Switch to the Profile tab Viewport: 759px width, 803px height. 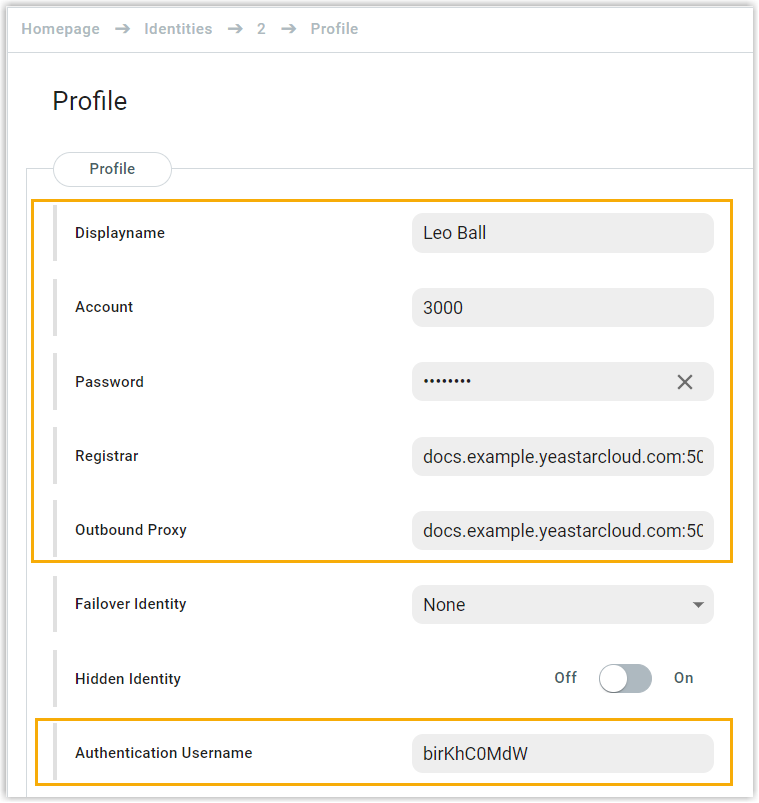click(x=112, y=169)
